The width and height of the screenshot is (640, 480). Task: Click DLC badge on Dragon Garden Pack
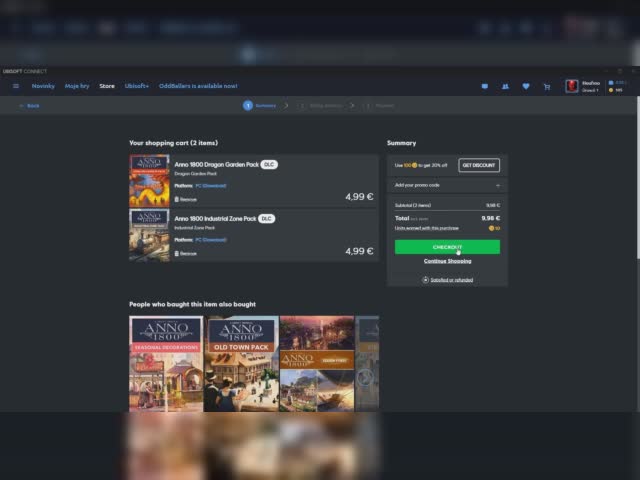[269, 164]
